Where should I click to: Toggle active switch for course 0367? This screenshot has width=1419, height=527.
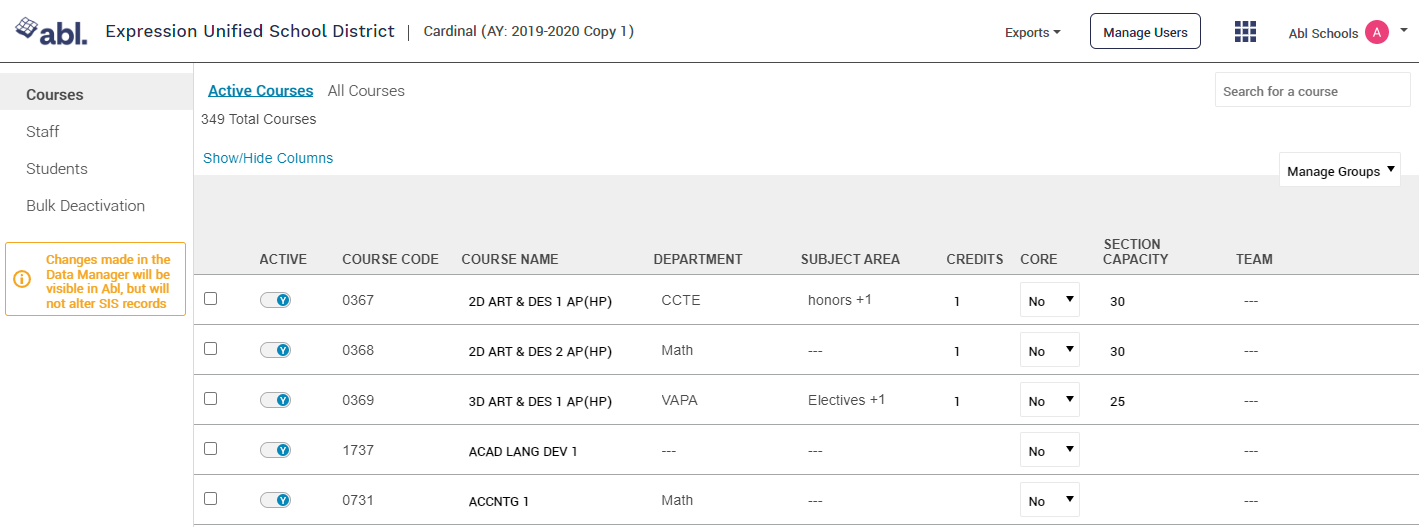(275, 300)
